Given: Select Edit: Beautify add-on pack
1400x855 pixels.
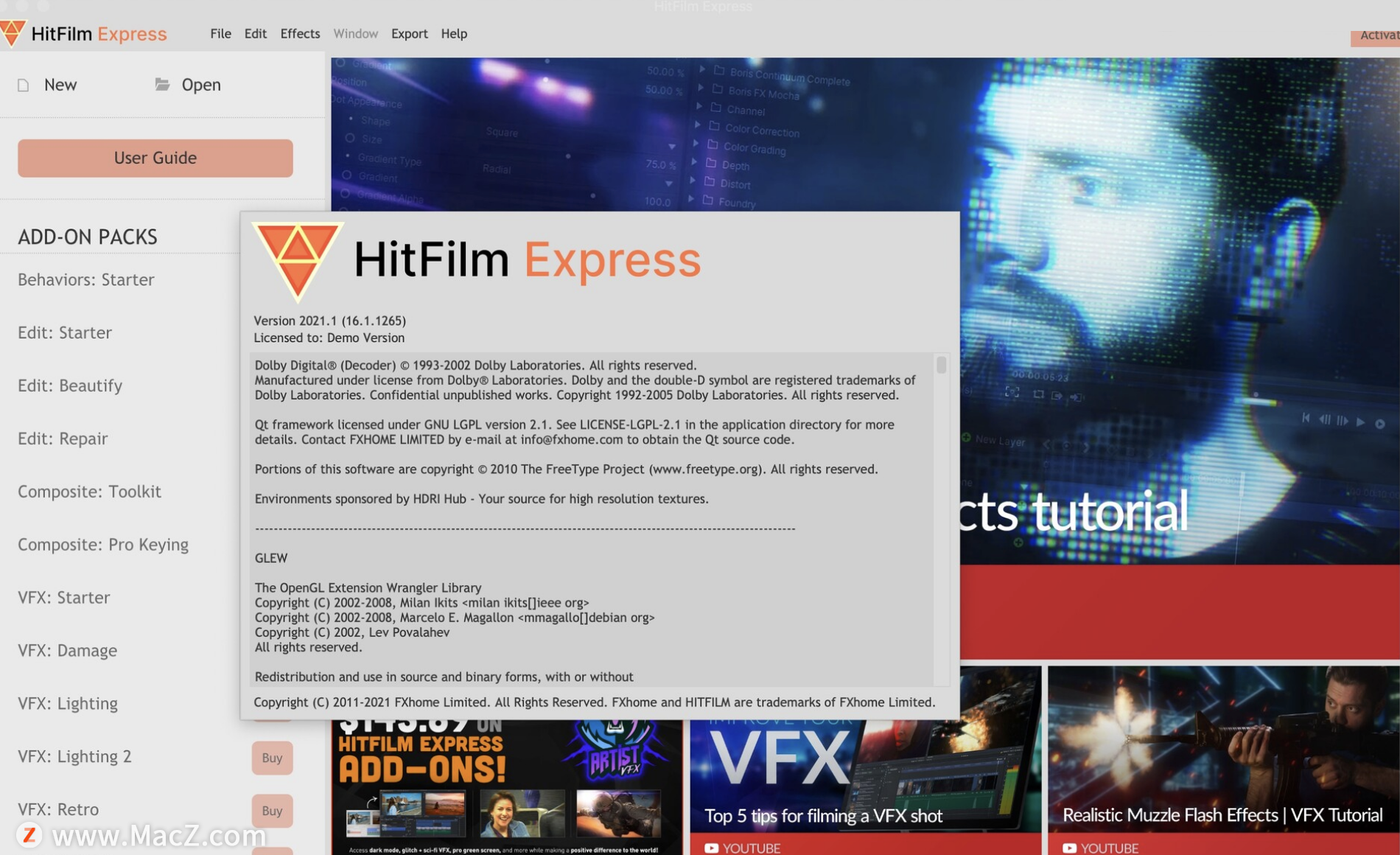Looking at the screenshot, I should click(x=70, y=385).
